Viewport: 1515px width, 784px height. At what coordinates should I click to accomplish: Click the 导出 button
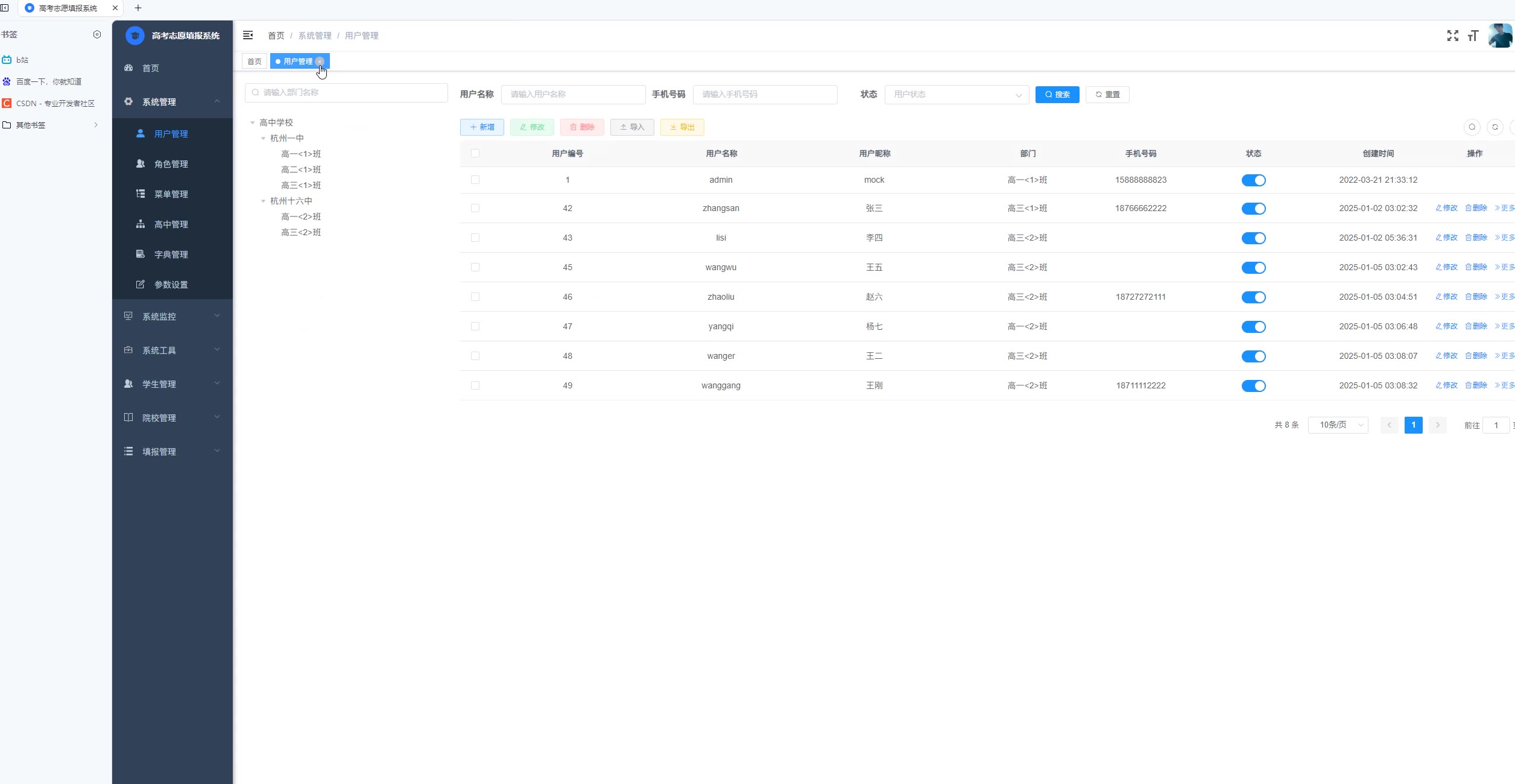point(682,127)
